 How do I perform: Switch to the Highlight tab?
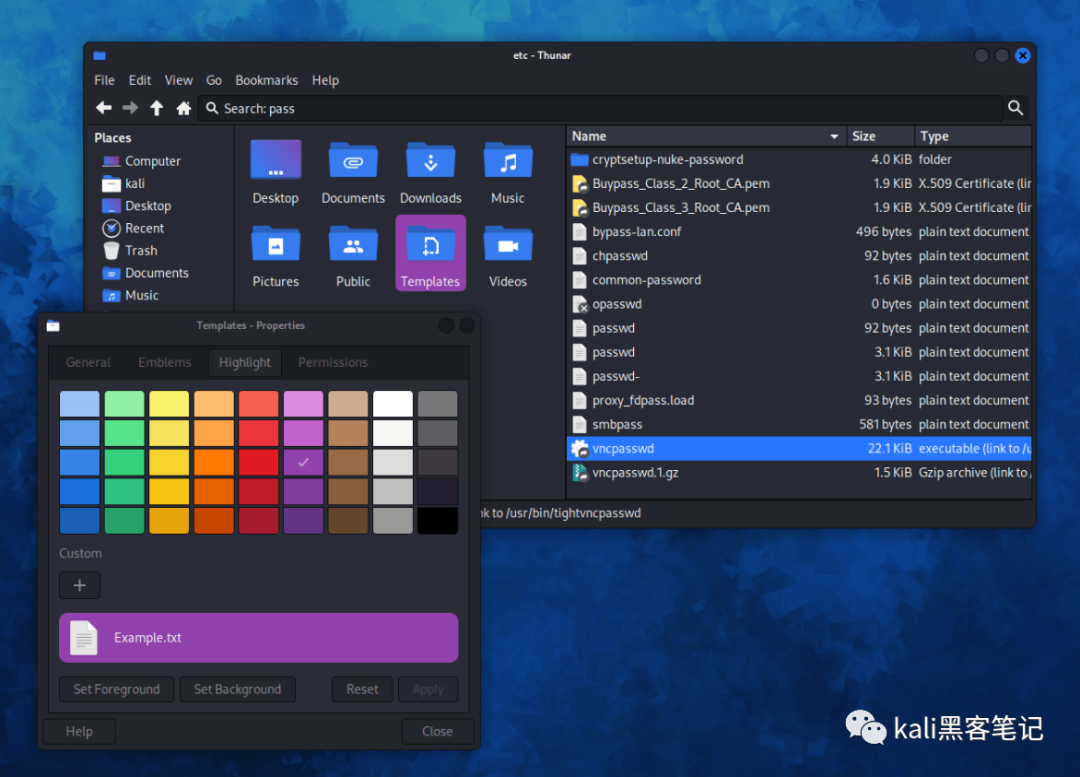pos(245,362)
